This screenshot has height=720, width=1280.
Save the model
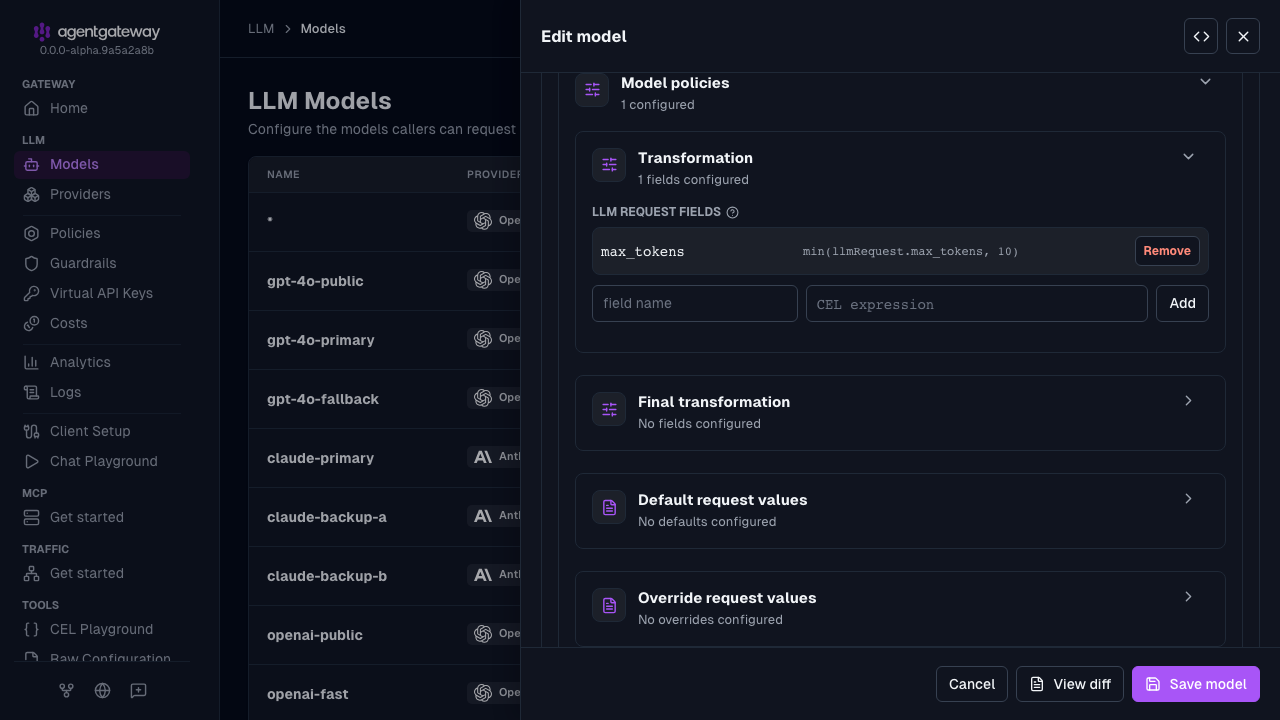(1196, 684)
